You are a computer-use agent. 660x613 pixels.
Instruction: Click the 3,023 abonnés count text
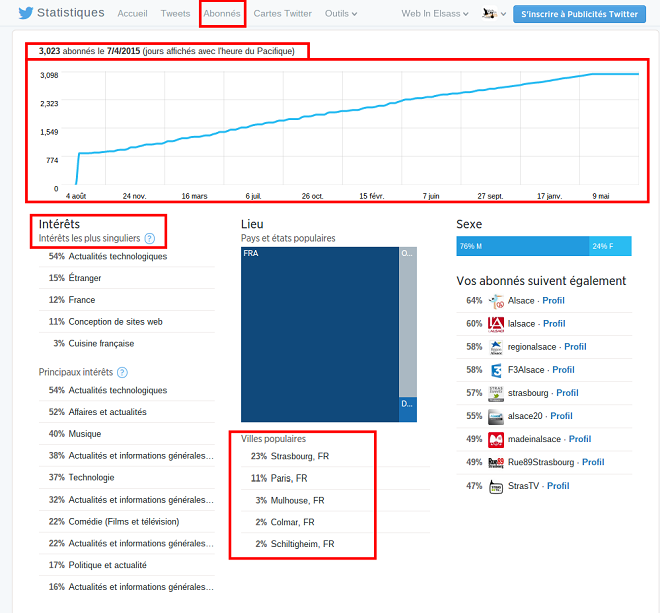tap(72, 51)
